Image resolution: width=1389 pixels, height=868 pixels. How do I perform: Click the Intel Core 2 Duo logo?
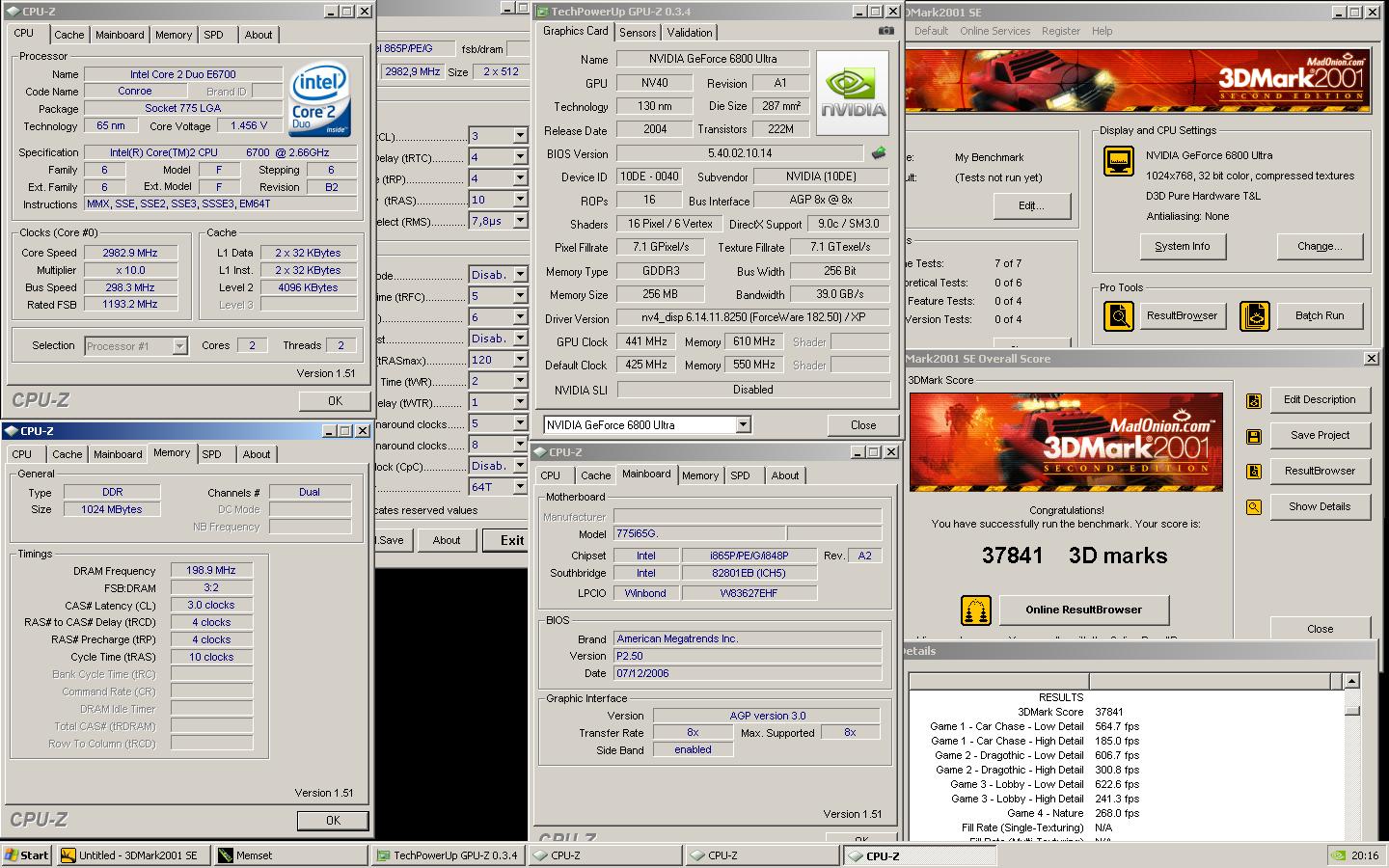tap(320, 100)
